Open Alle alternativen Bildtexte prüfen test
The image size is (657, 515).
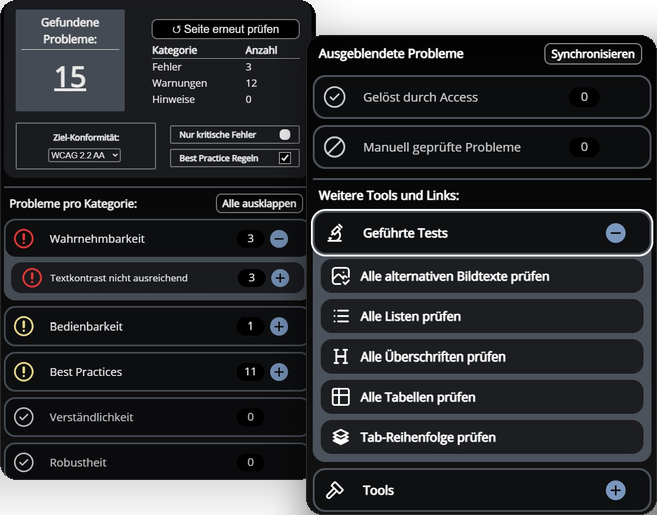click(x=482, y=277)
